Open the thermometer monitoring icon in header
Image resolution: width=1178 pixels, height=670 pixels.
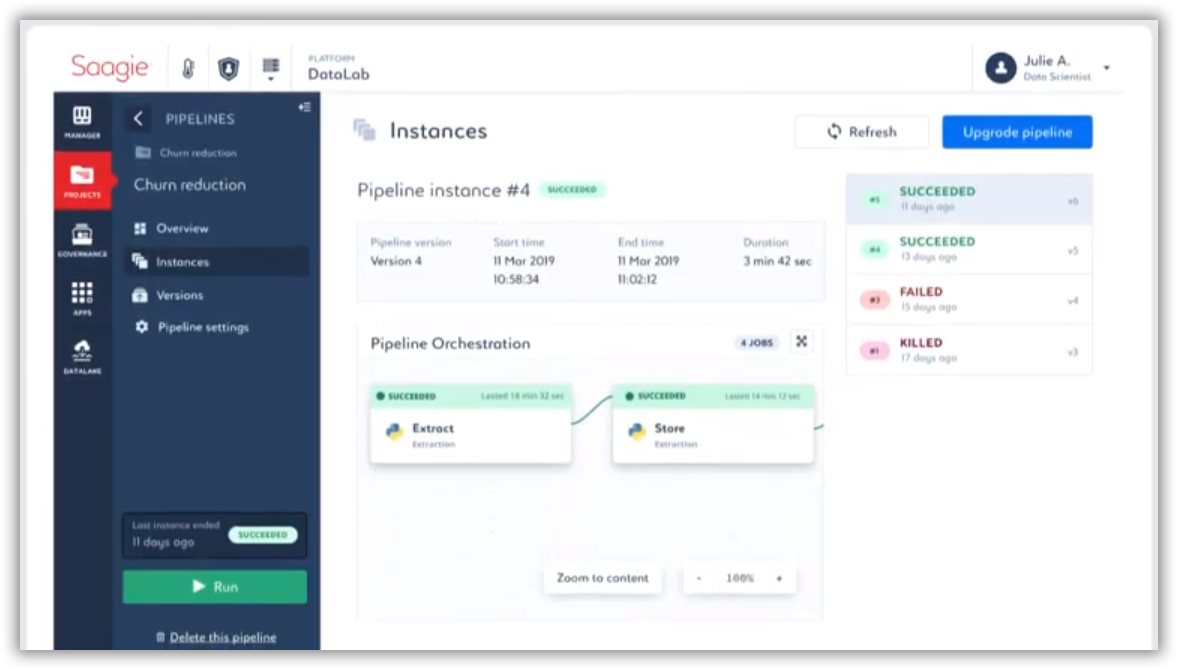[x=188, y=69]
